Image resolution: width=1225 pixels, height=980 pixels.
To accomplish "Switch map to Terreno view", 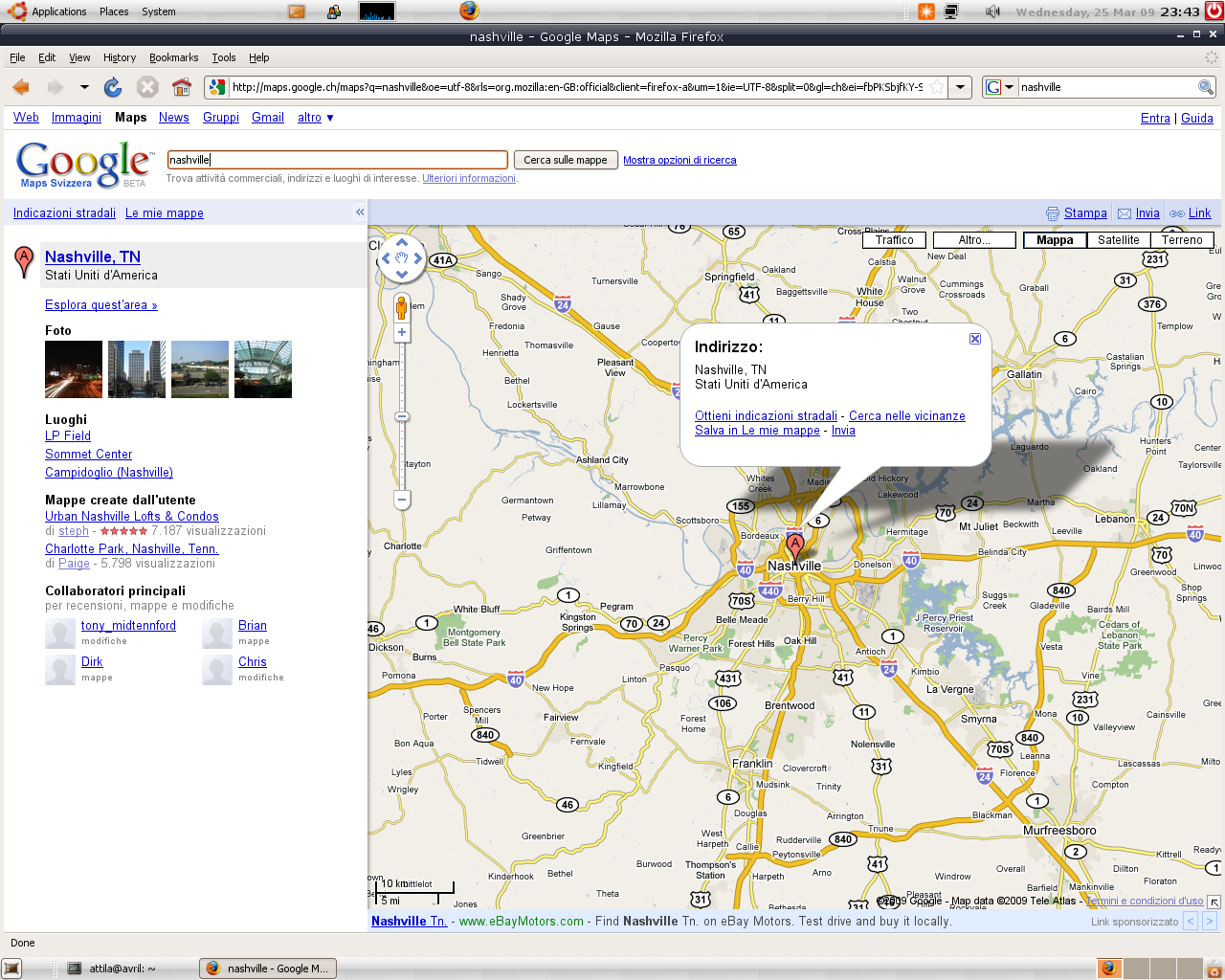I will (1182, 240).
